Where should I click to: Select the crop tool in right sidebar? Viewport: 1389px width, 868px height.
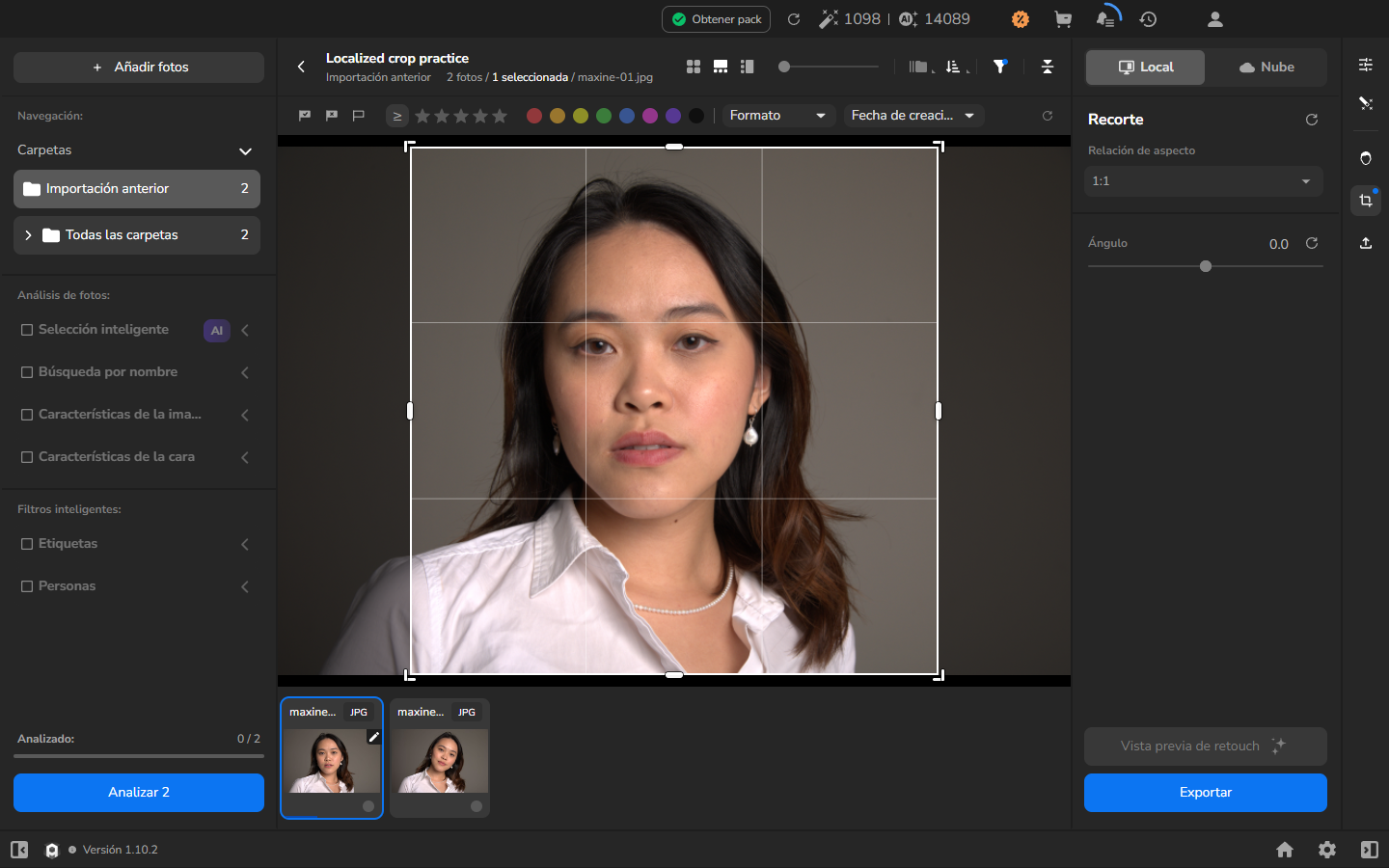click(x=1366, y=201)
